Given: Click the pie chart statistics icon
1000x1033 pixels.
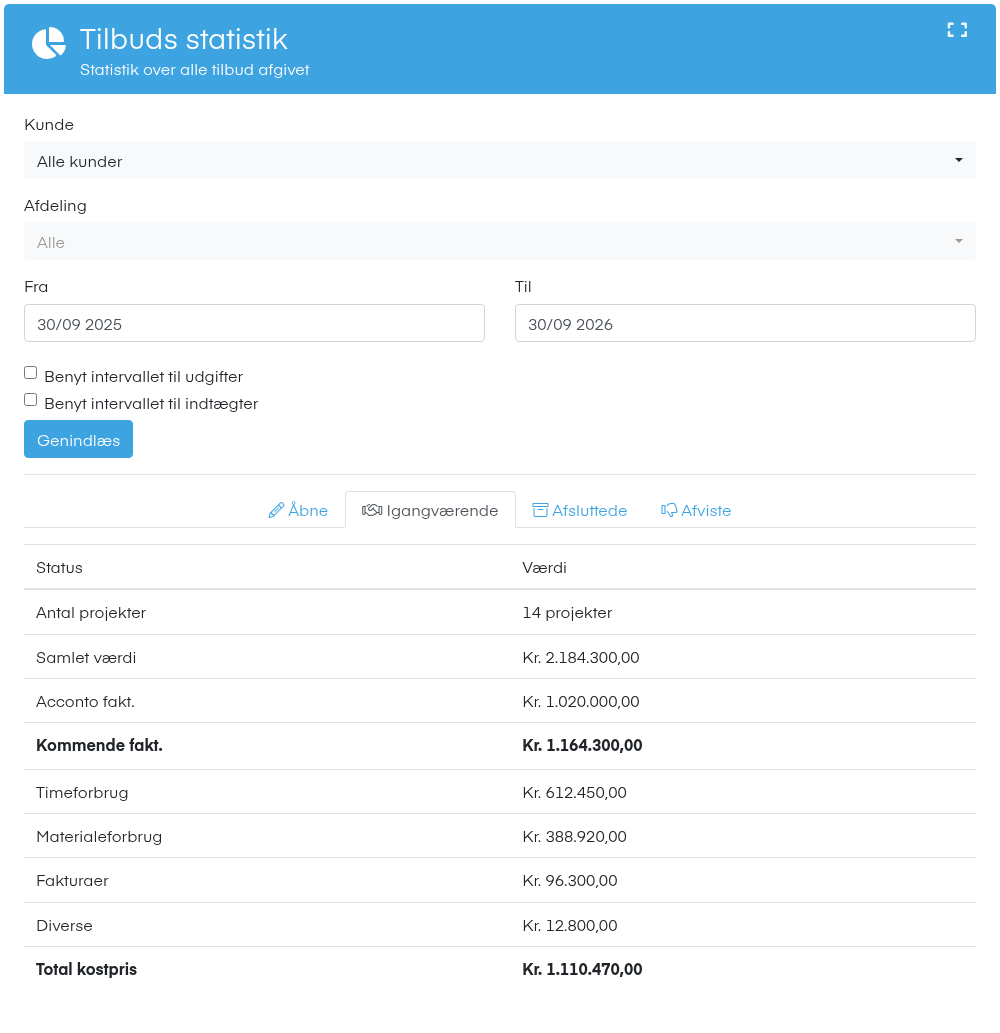Looking at the screenshot, I should [49, 43].
